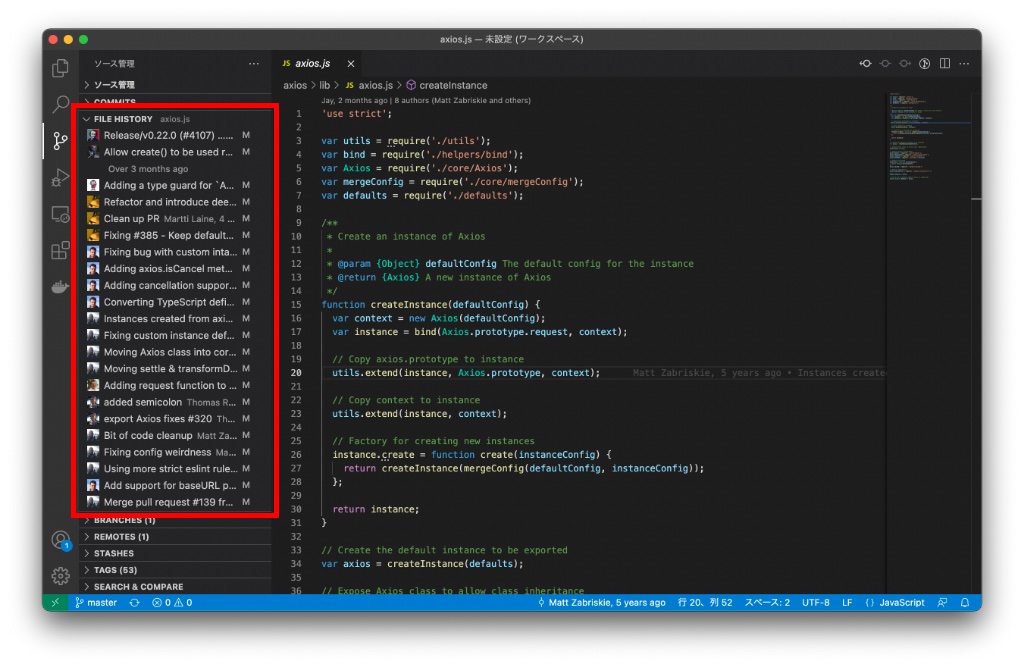Expand the BRANCHES (1) section
The width and height of the screenshot is (1024, 667).
[x=124, y=520]
